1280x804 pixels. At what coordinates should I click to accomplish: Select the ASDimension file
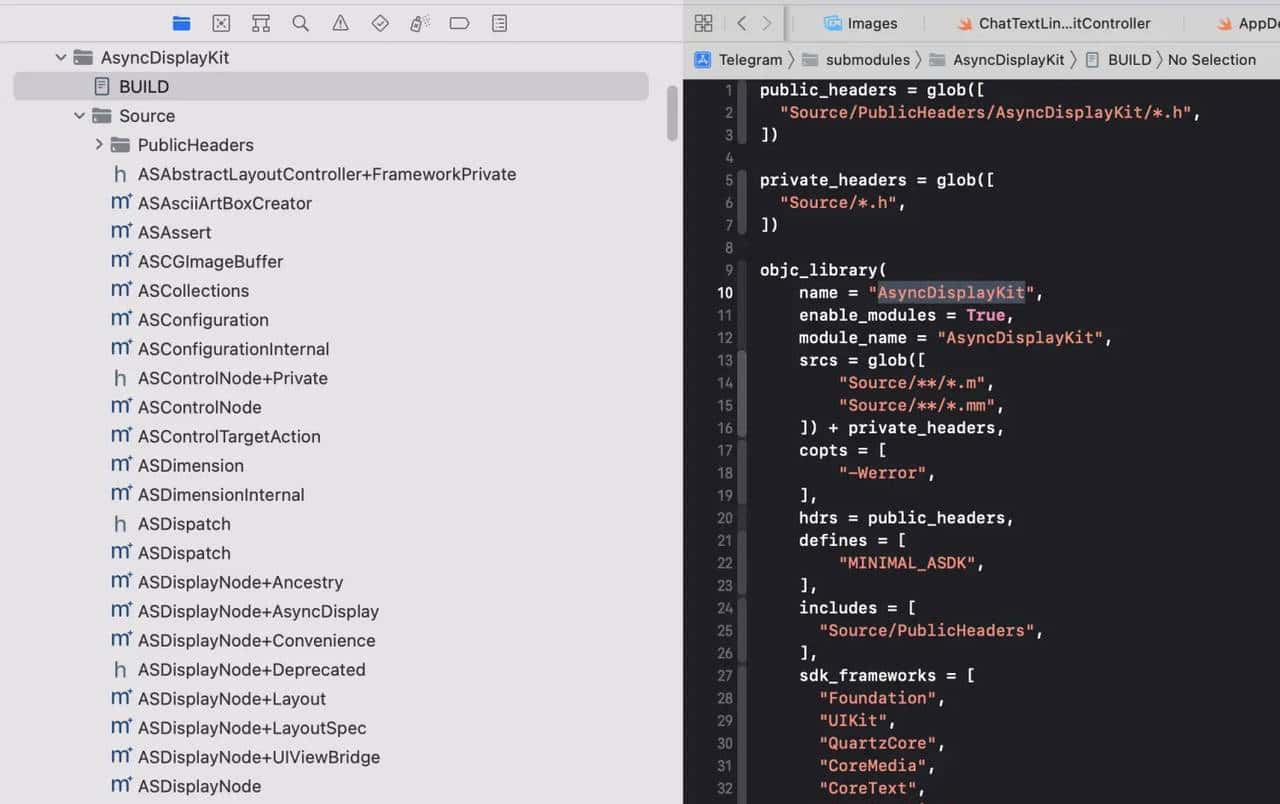click(x=191, y=465)
